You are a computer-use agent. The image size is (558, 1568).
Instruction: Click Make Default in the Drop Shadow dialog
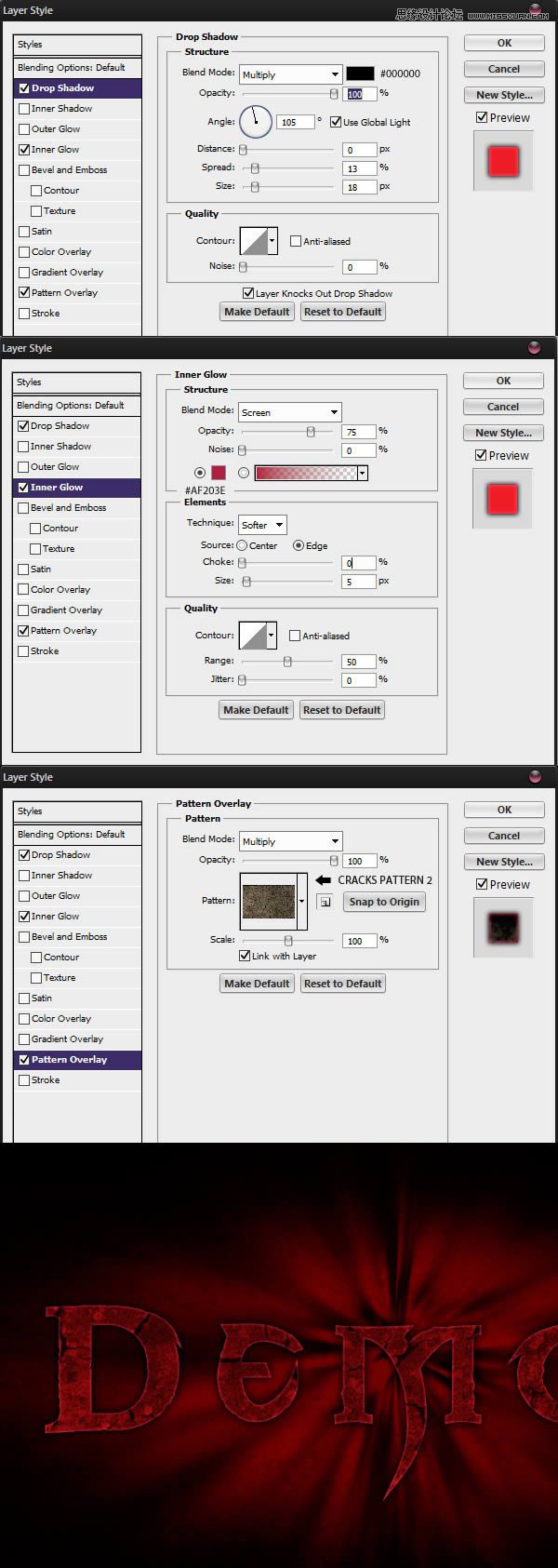tap(257, 312)
